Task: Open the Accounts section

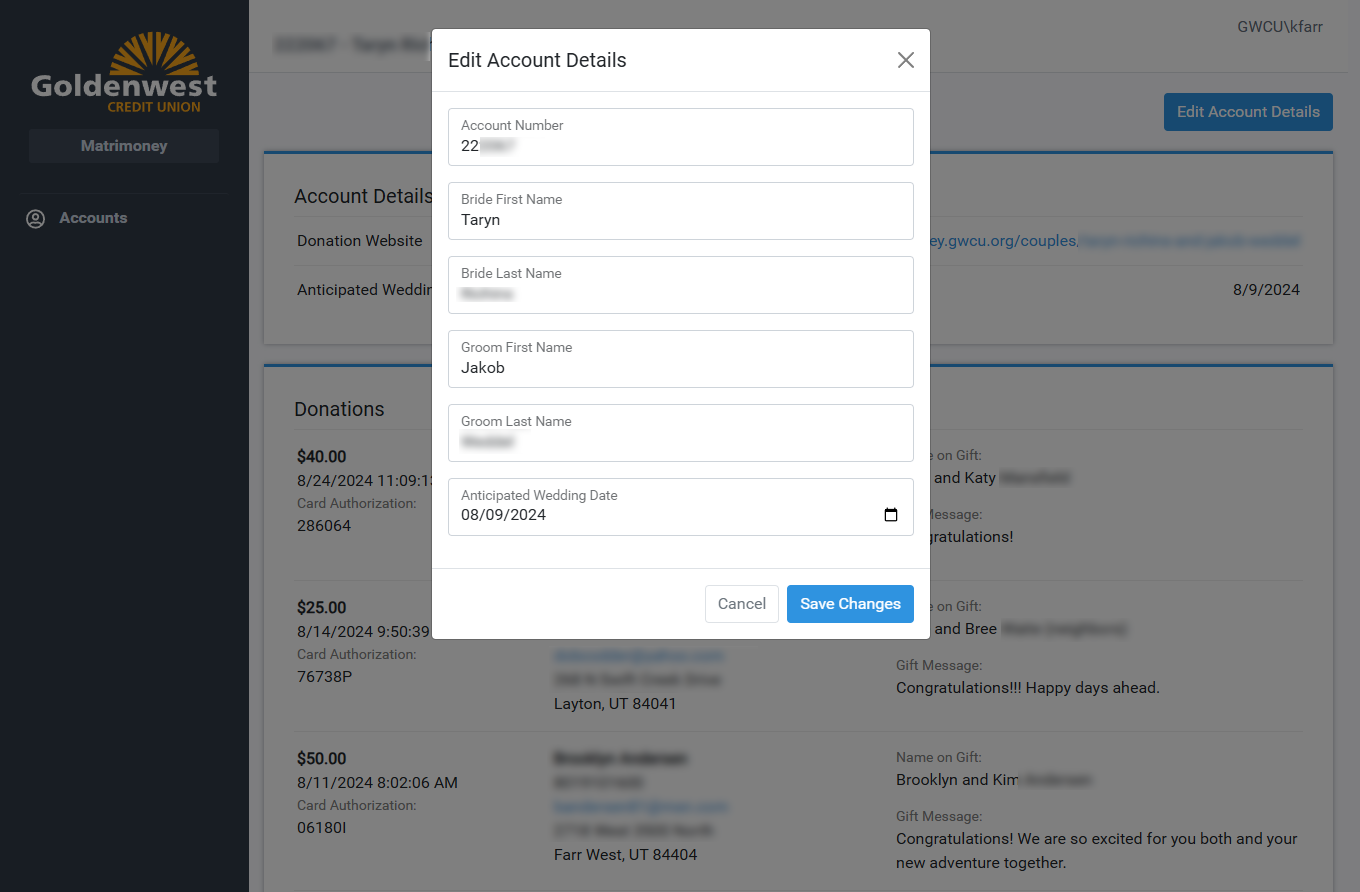Action: [x=93, y=218]
